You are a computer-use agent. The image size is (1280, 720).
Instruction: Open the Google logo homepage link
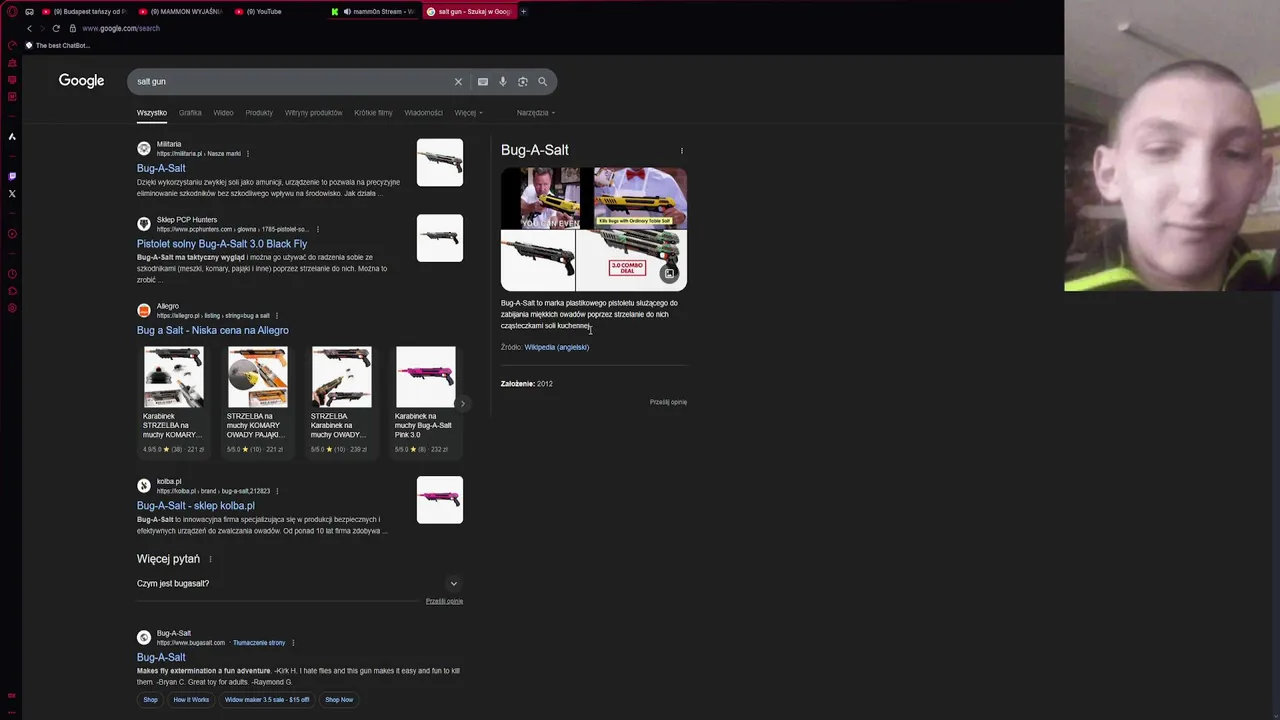81,81
